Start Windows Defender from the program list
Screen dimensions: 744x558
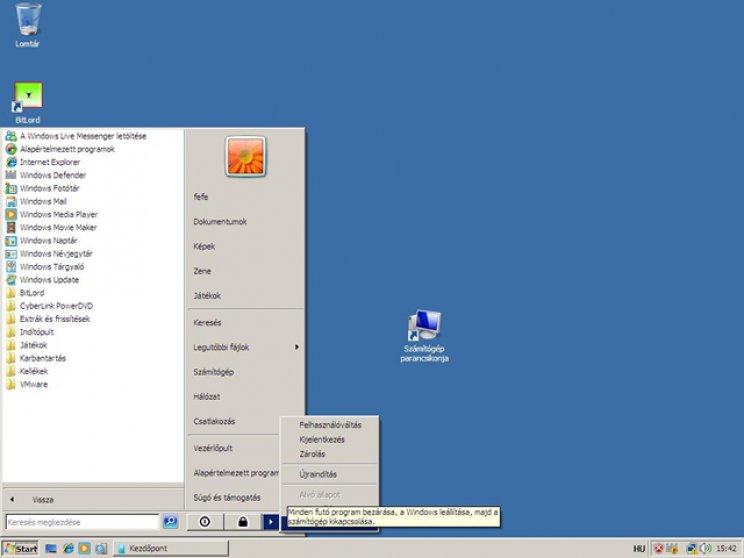click(53, 175)
